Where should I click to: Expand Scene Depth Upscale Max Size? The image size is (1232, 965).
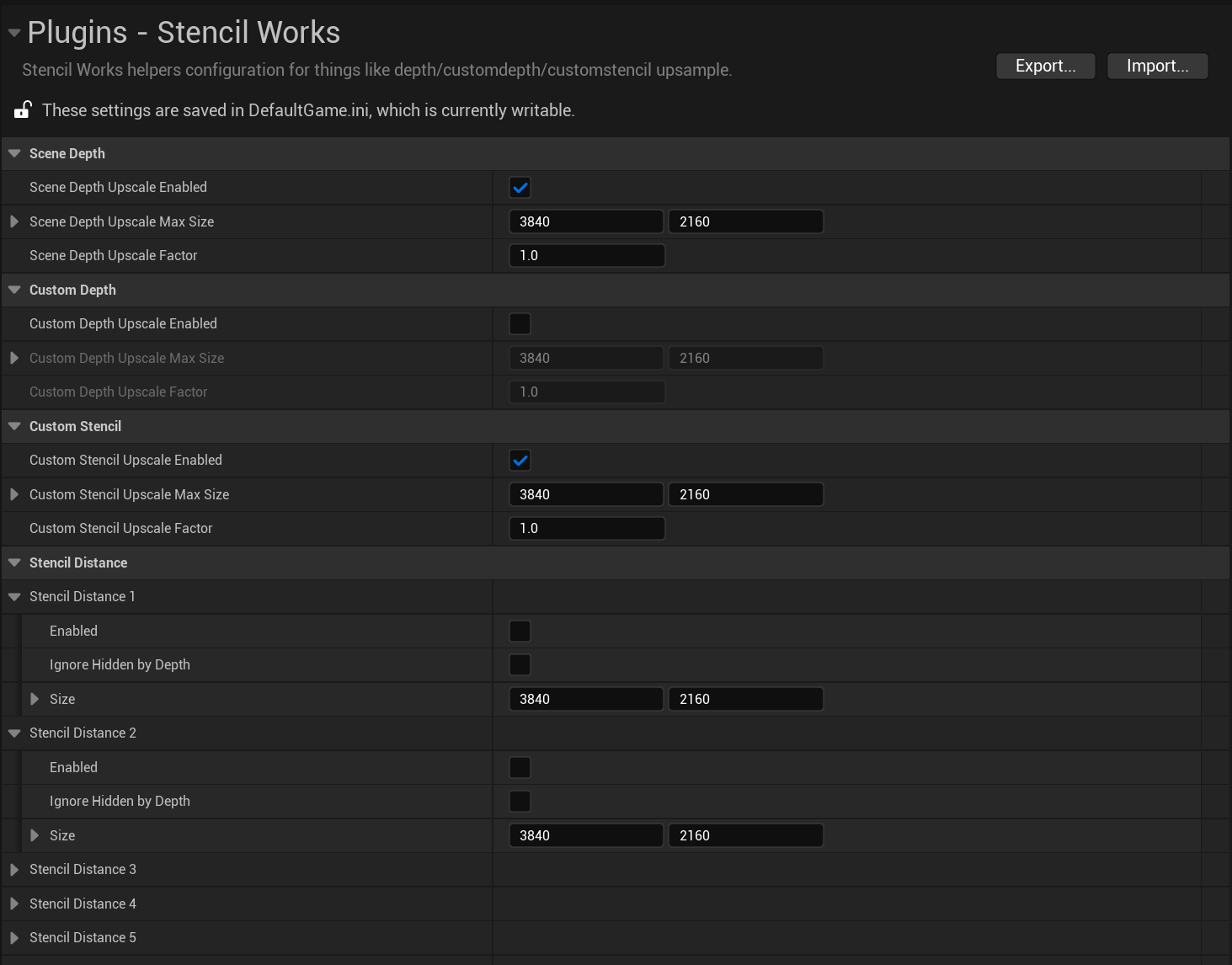[13, 221]
